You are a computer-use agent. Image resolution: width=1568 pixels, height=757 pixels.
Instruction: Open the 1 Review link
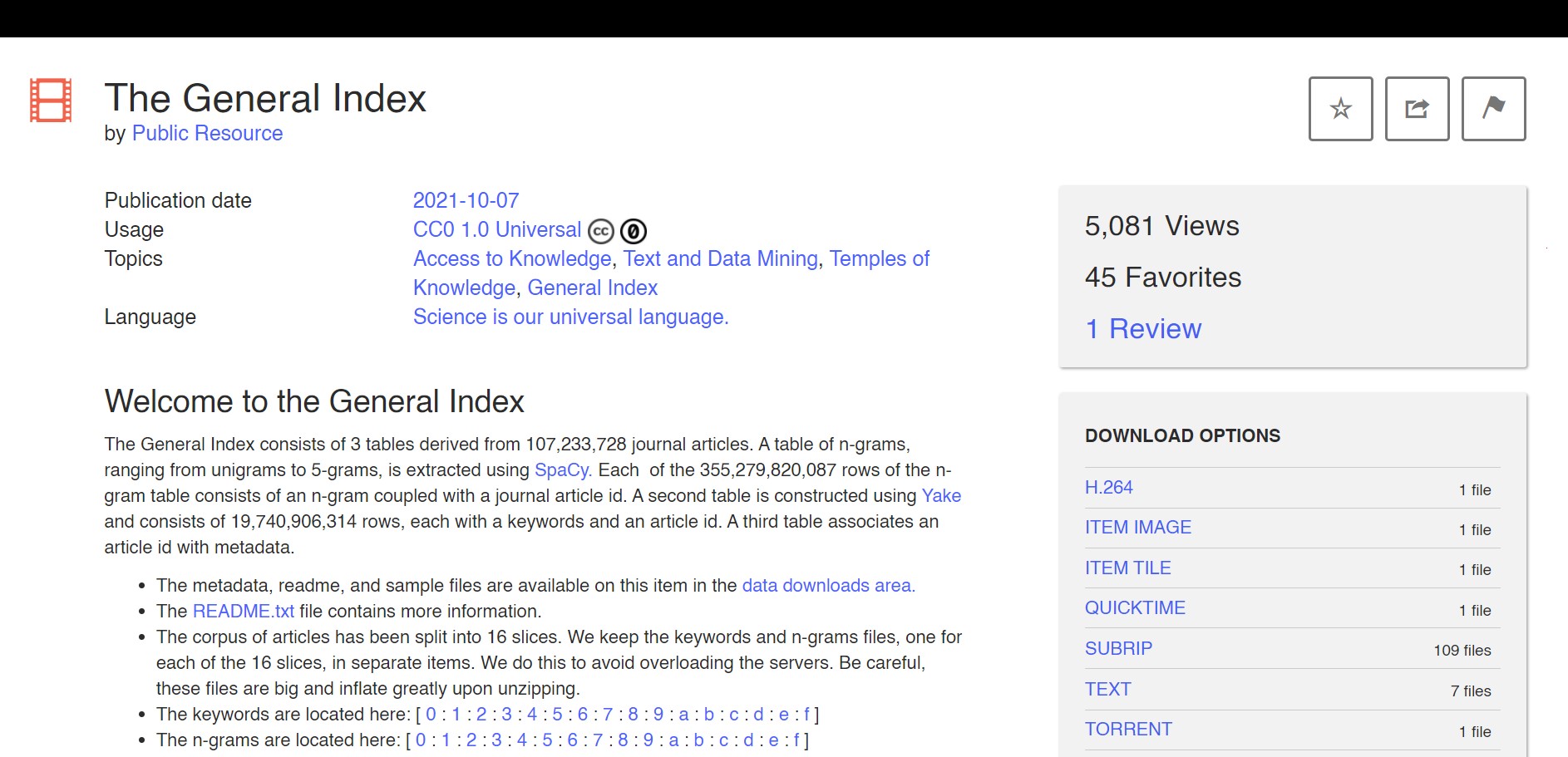(x=1143, y=329)
